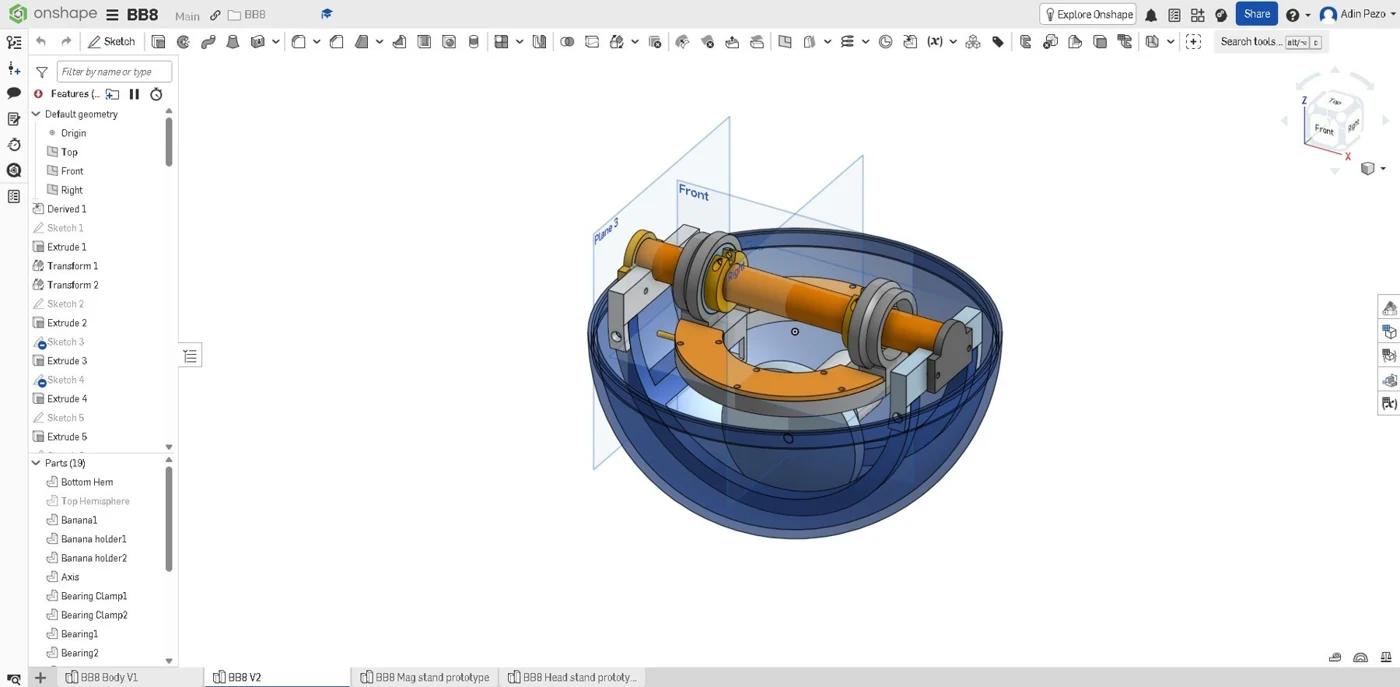
Task: Select the Boolean tool icon
Action: (x=567, y=42)
